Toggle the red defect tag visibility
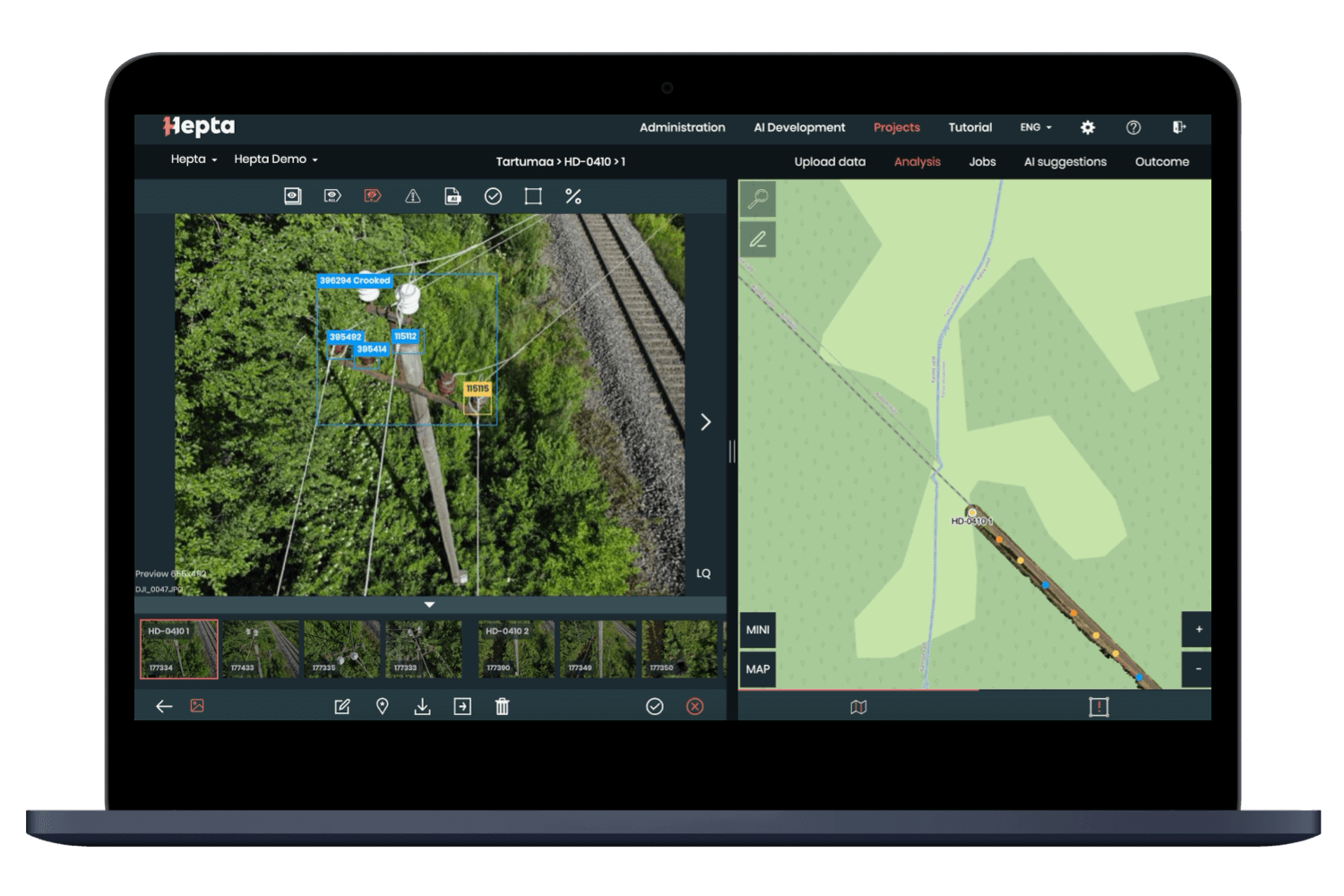This screenshot has height=896, width=1344. point(370,195)
